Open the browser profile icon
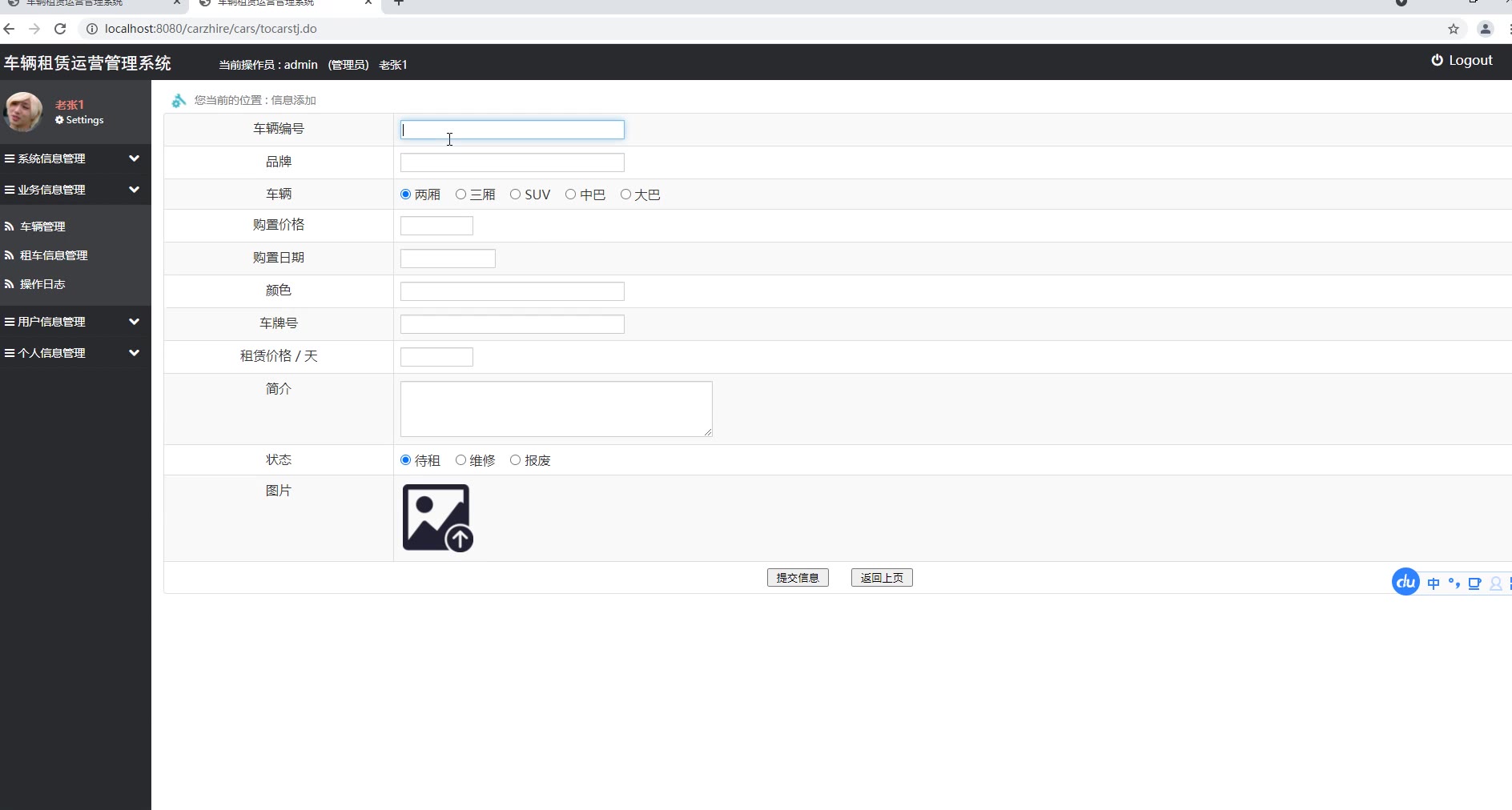Viewport: 1512px width, 810px height. click(x=1485, y=29)
